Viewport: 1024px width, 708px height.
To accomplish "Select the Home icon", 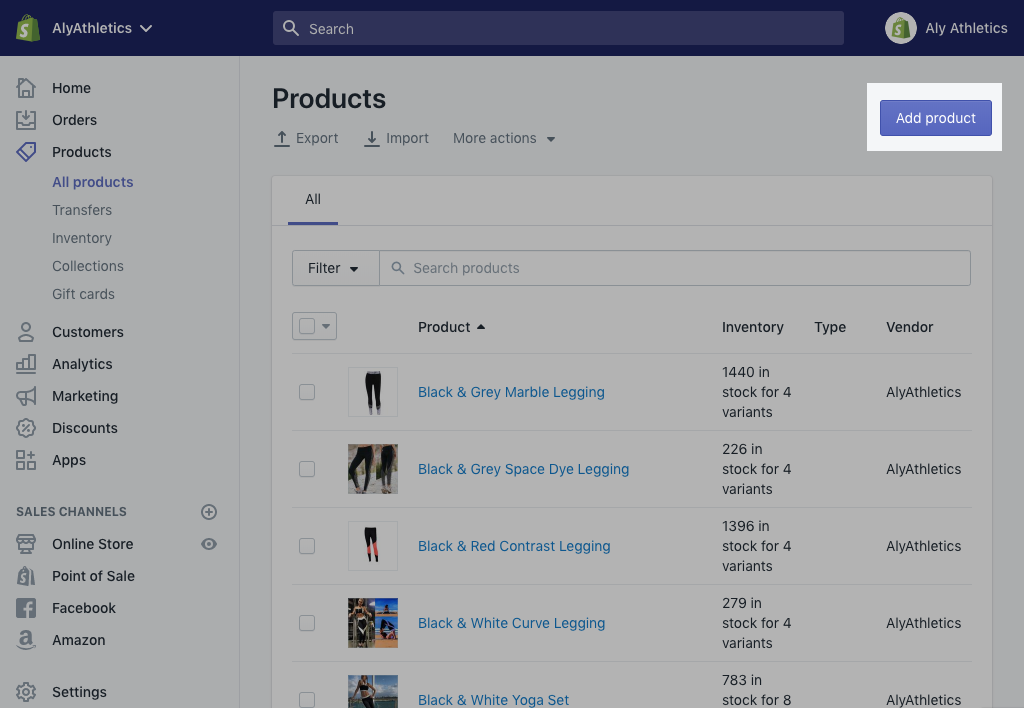I will [x=28, y=88].
